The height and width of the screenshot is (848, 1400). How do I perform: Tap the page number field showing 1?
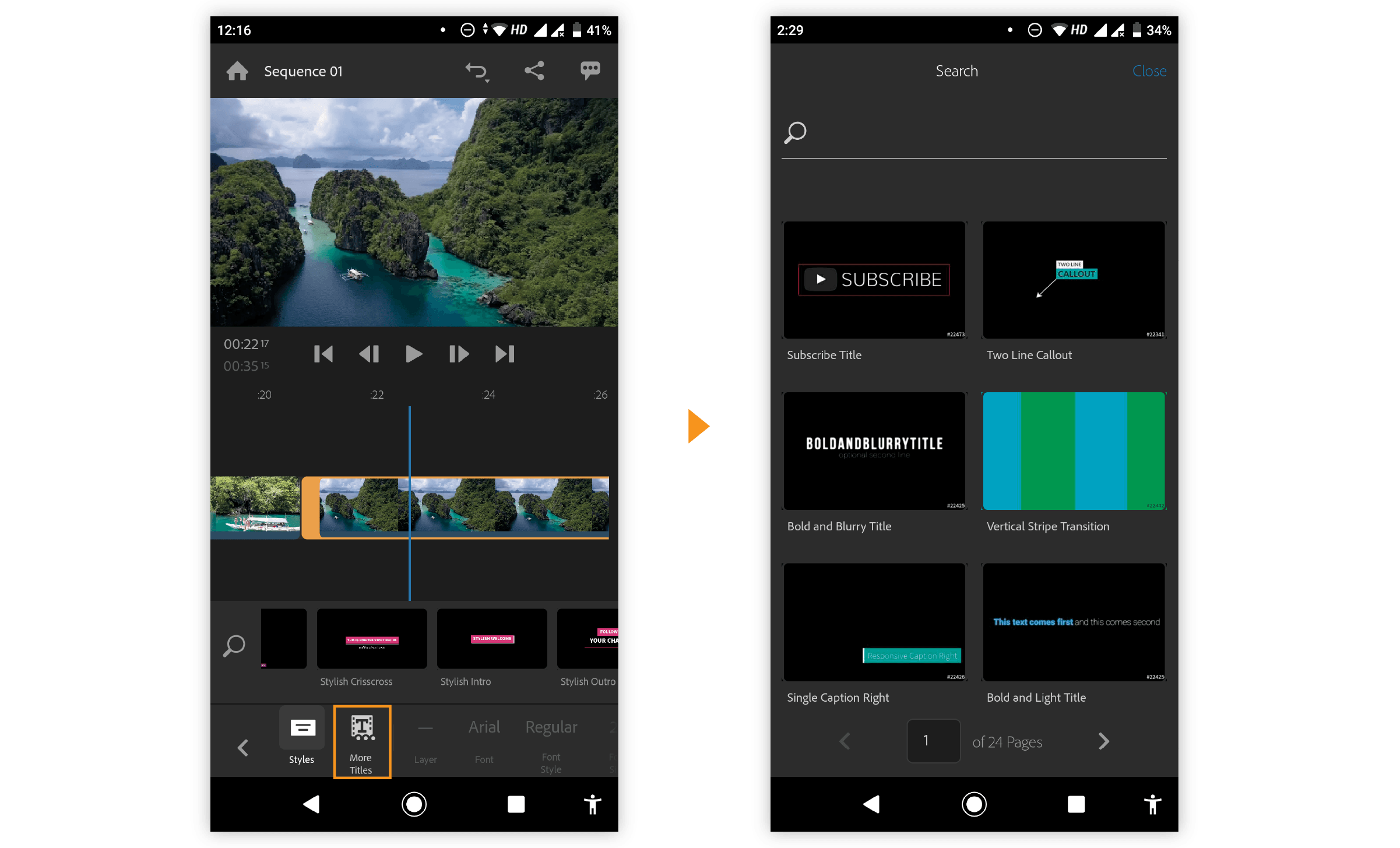[933, 741]
